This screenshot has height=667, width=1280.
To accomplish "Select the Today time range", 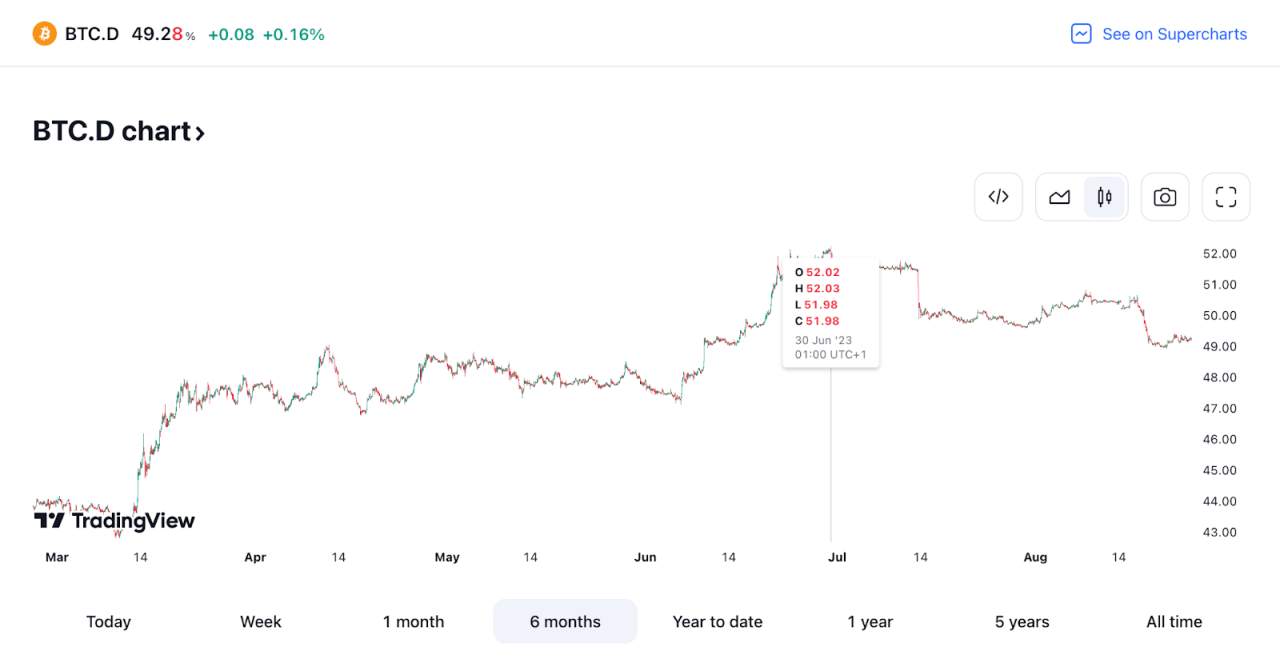I will (x=108, y=622).
